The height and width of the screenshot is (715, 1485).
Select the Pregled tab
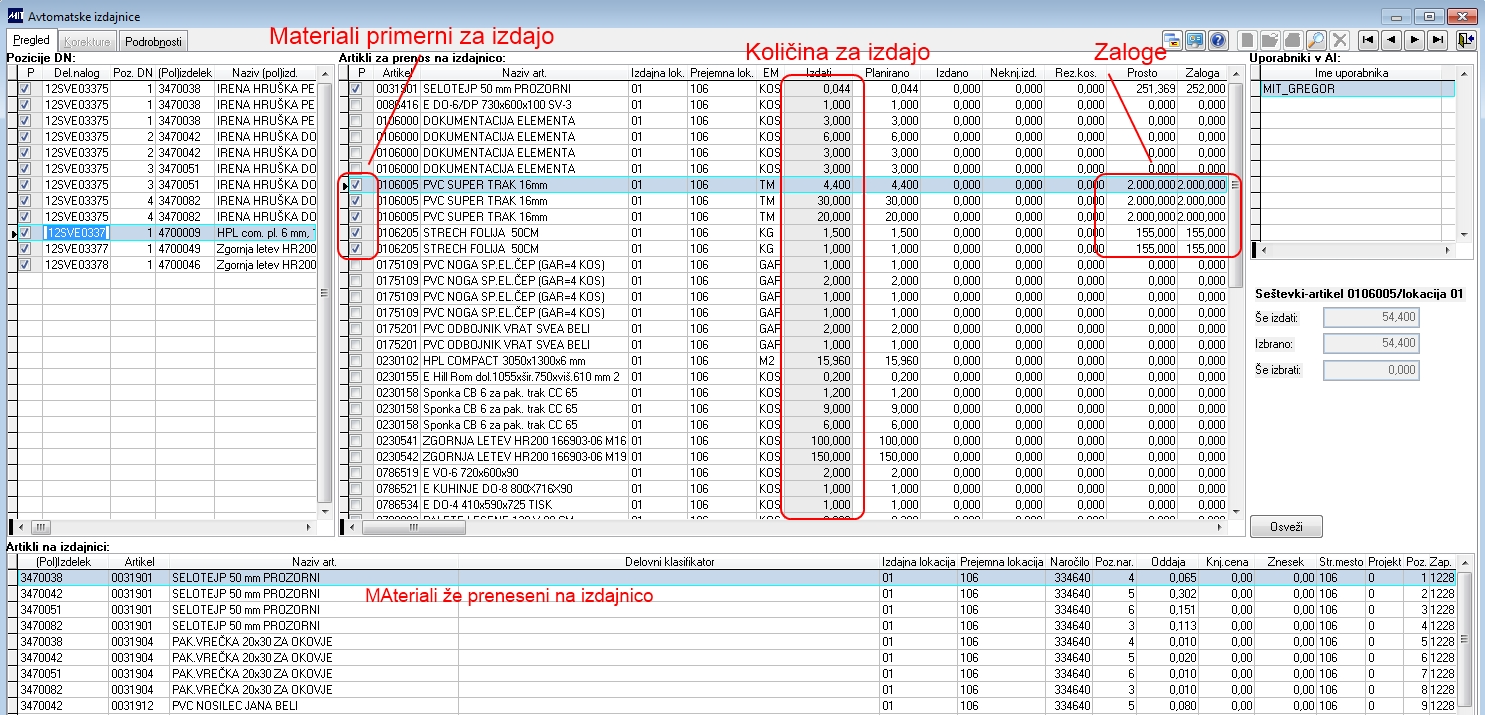coord(31,39)
